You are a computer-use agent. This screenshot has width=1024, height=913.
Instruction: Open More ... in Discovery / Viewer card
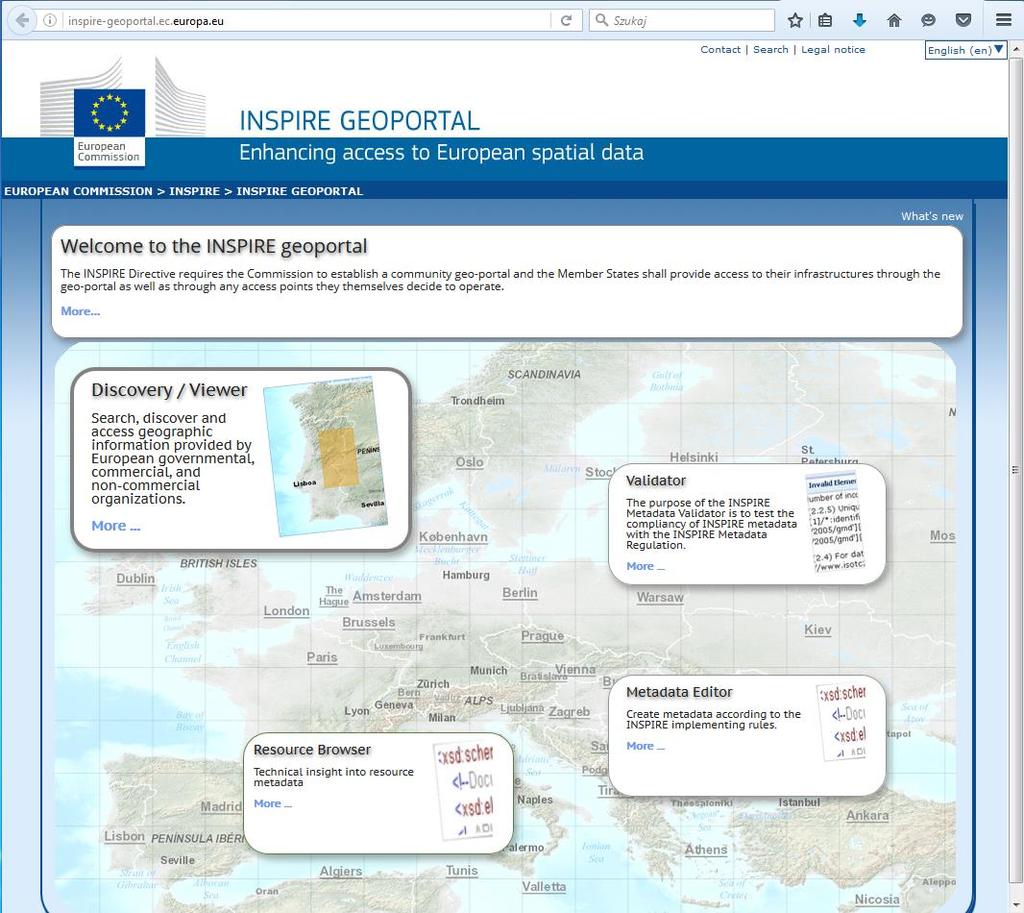pos(116,526)
